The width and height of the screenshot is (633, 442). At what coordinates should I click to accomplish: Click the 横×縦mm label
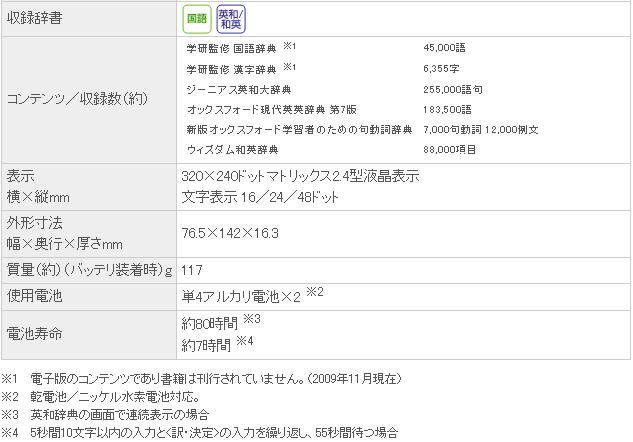[38, 197]
